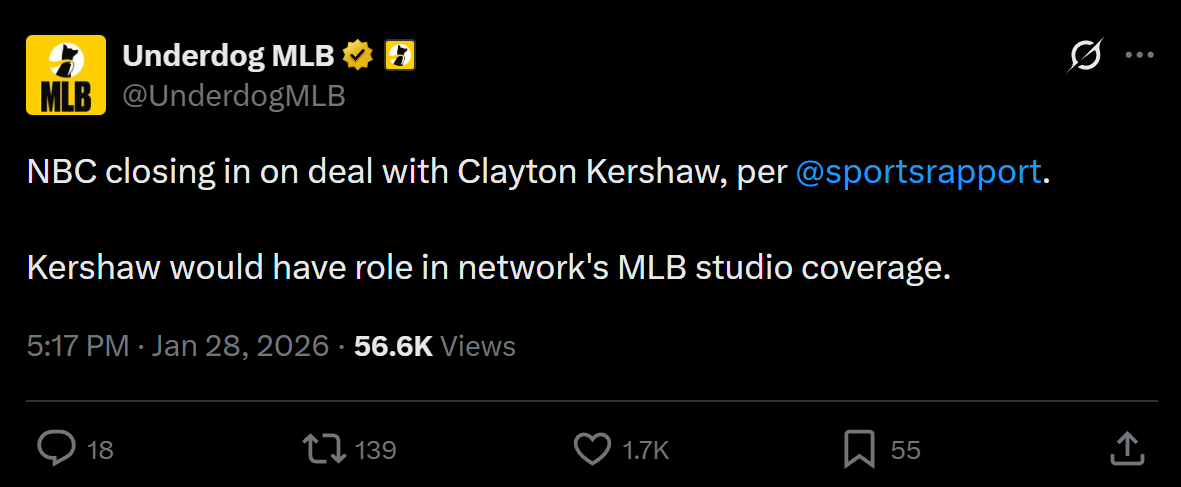Like the post with the heart icon
This screenshot has width=1181, height=487.
tap(593, 449)
